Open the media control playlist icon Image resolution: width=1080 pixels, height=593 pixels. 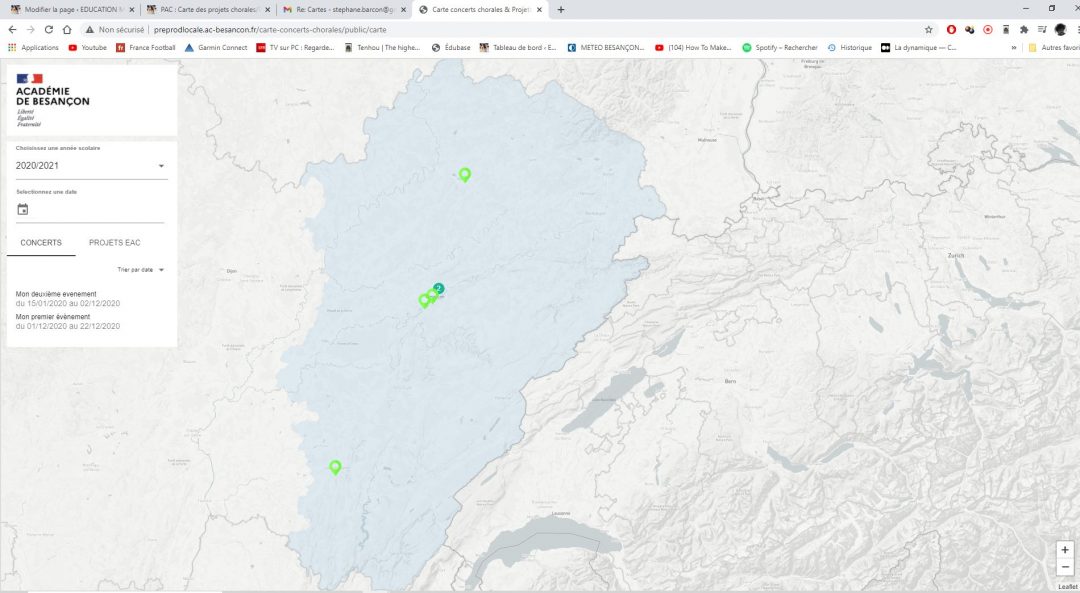(1042, 30)
